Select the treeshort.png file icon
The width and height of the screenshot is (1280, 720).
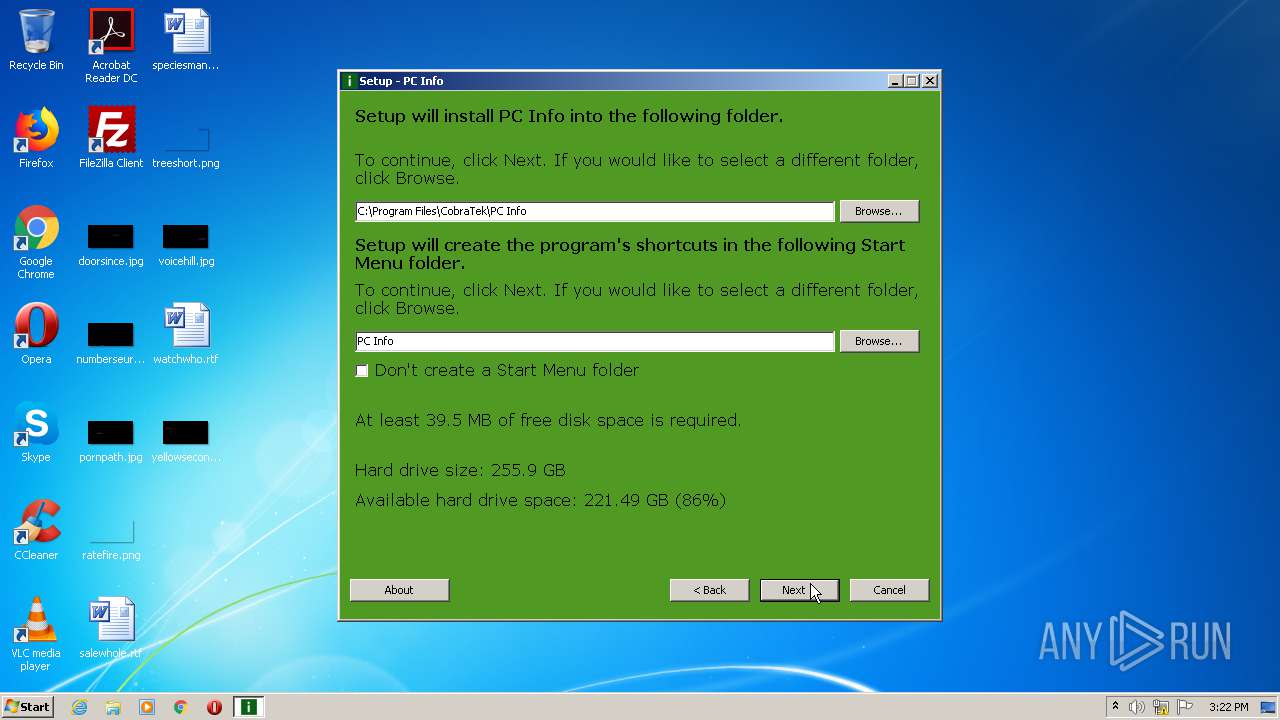pos(186,145)
